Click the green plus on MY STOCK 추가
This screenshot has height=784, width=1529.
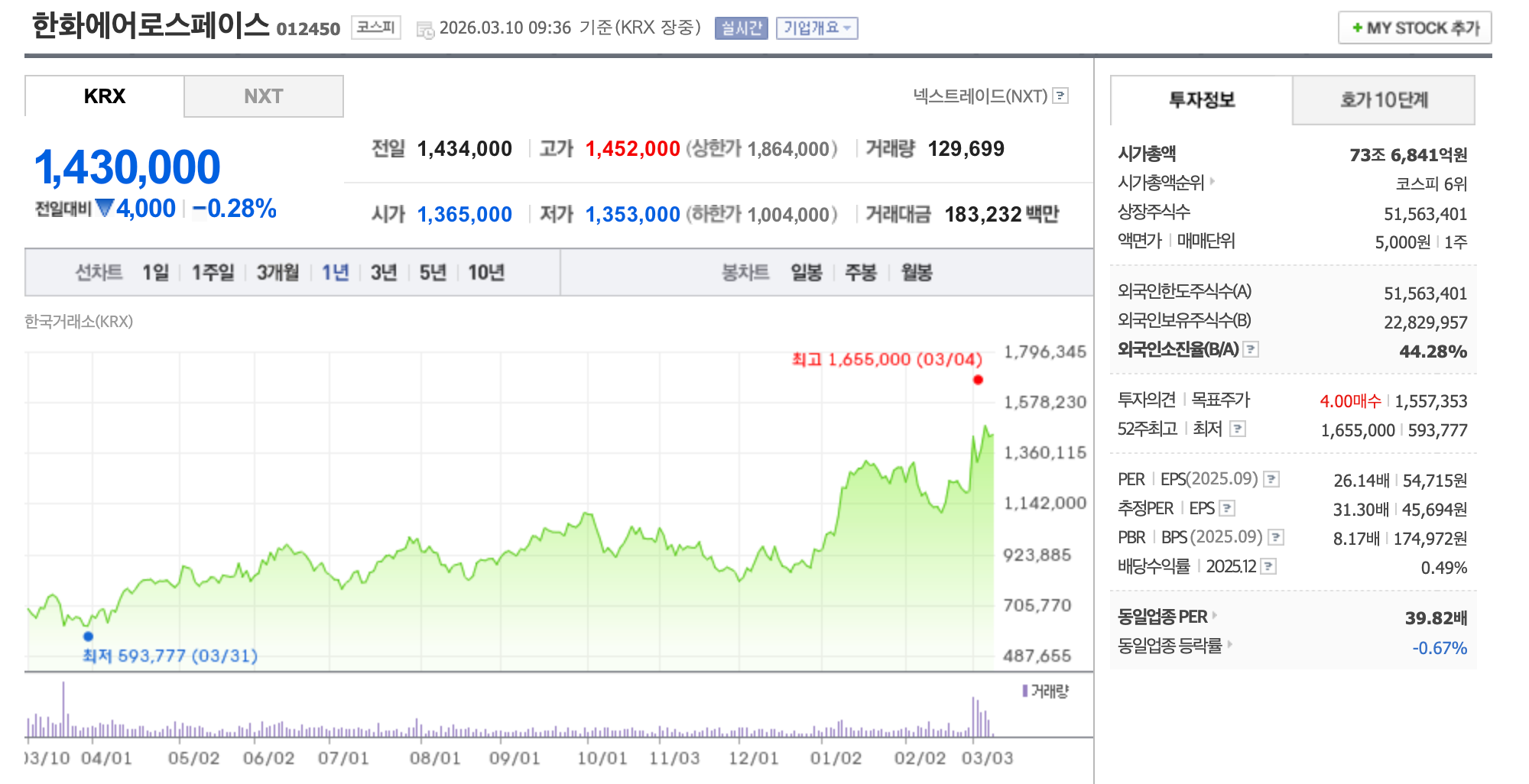pos(1357,28)
